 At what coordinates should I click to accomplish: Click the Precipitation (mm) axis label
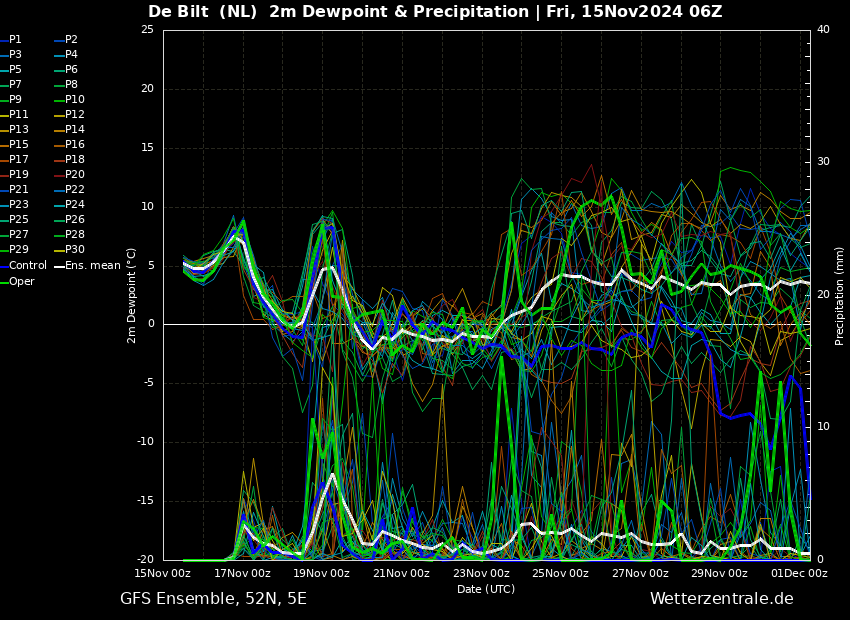pyautogui.click(x=840, y=296)
